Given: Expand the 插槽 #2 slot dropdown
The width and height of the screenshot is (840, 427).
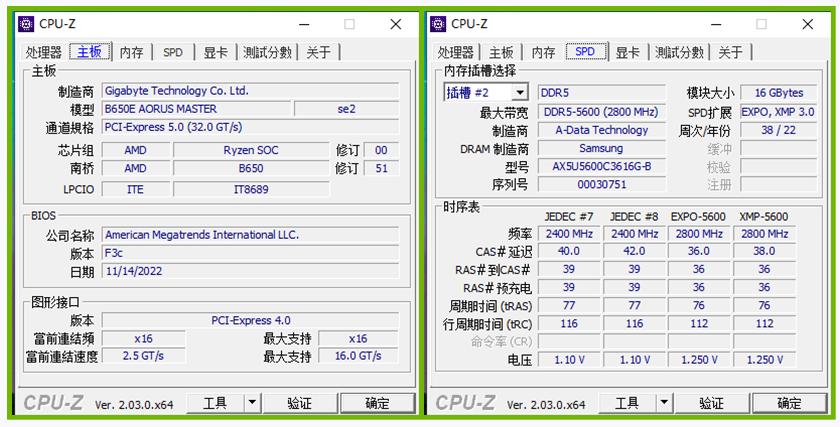Looking at the screenshot, I should (x=519, y=93).
